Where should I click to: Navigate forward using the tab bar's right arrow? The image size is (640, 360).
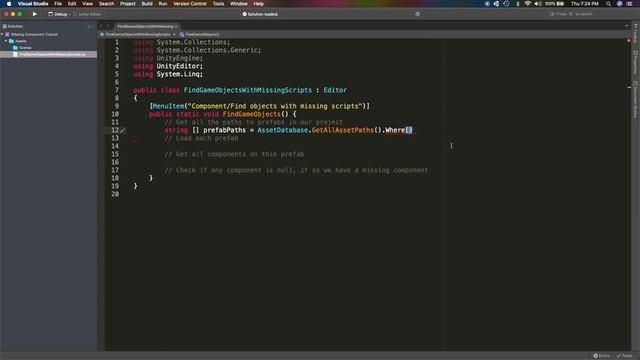[108, 26]
